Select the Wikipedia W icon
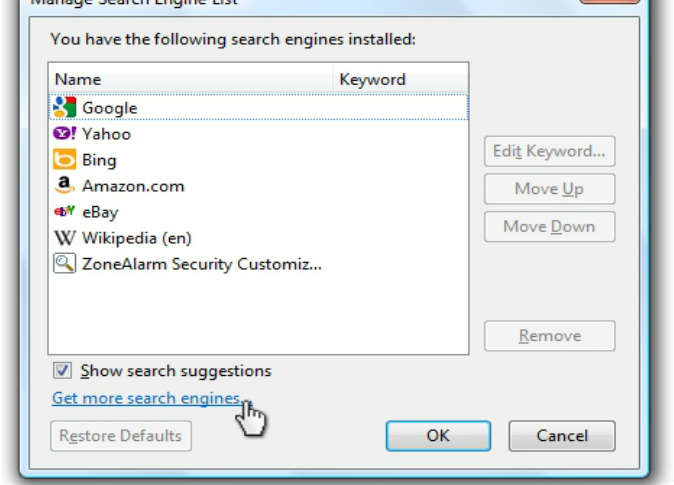The image size is (674, 485). (64, 238)
